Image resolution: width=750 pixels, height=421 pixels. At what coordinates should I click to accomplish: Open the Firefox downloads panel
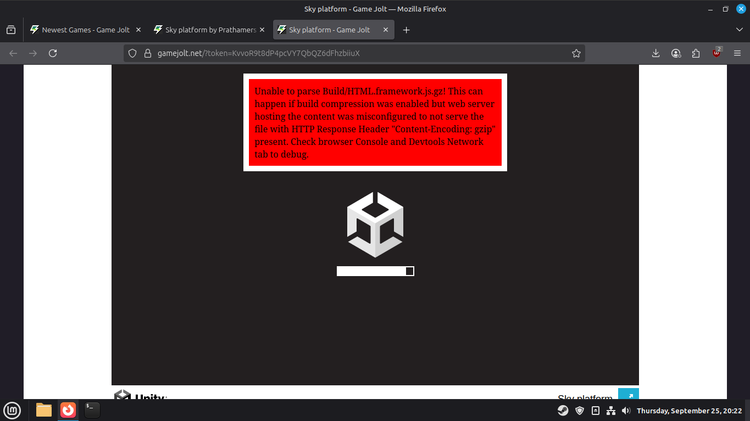point(656,53)
